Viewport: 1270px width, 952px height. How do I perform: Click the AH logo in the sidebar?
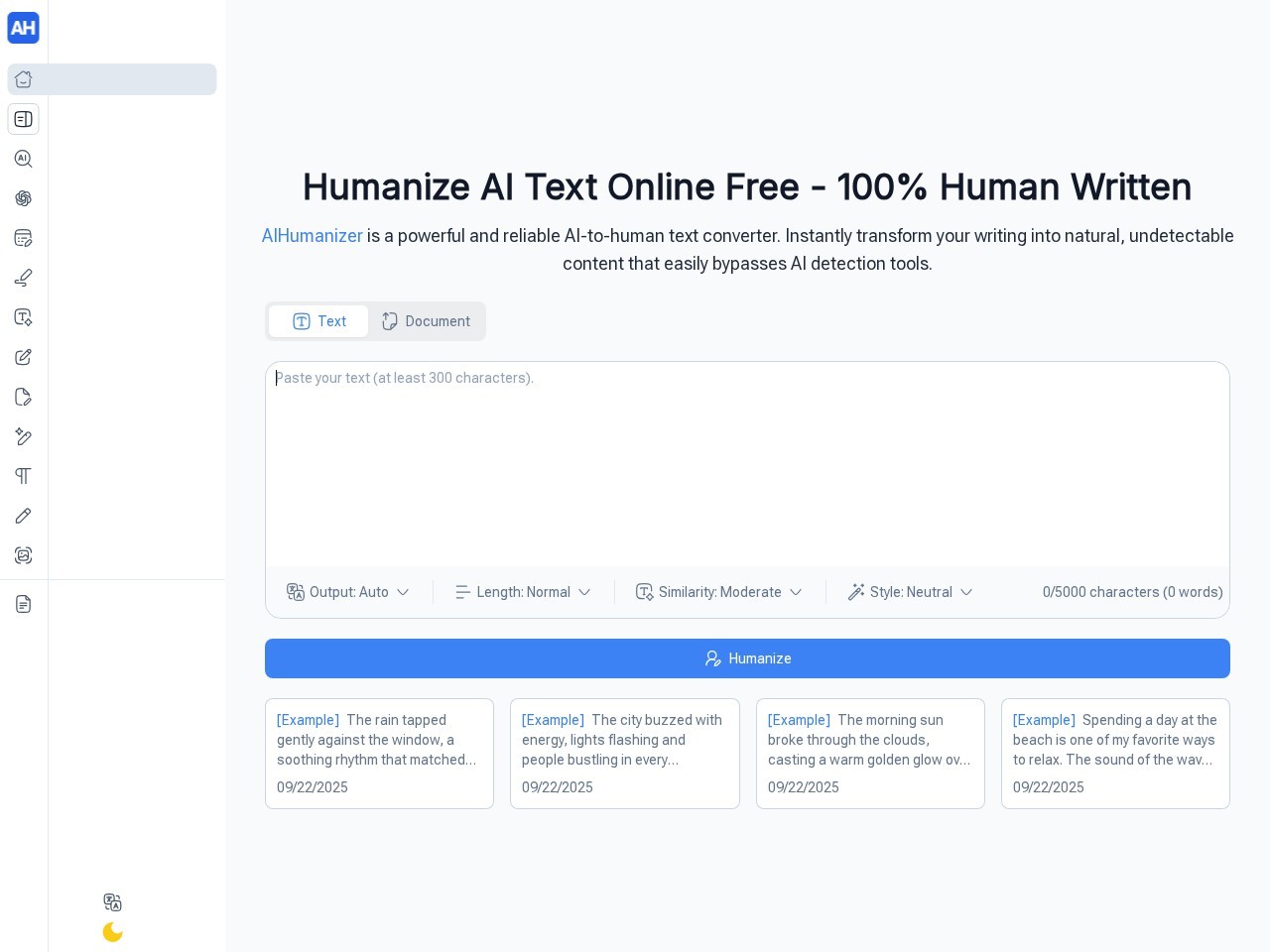(x=23, y=28)
